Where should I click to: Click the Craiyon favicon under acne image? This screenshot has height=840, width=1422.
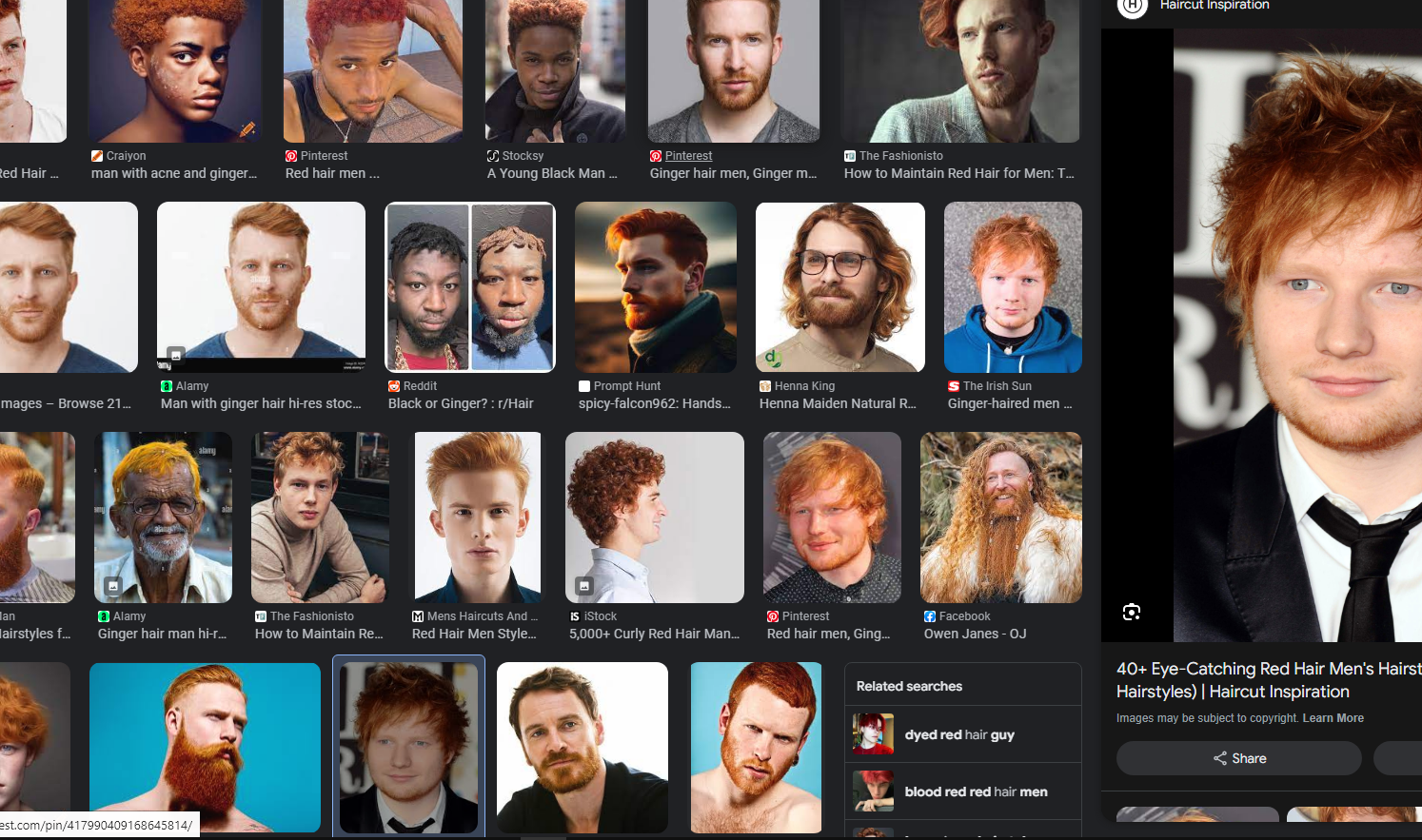click(x=97, y=156)
